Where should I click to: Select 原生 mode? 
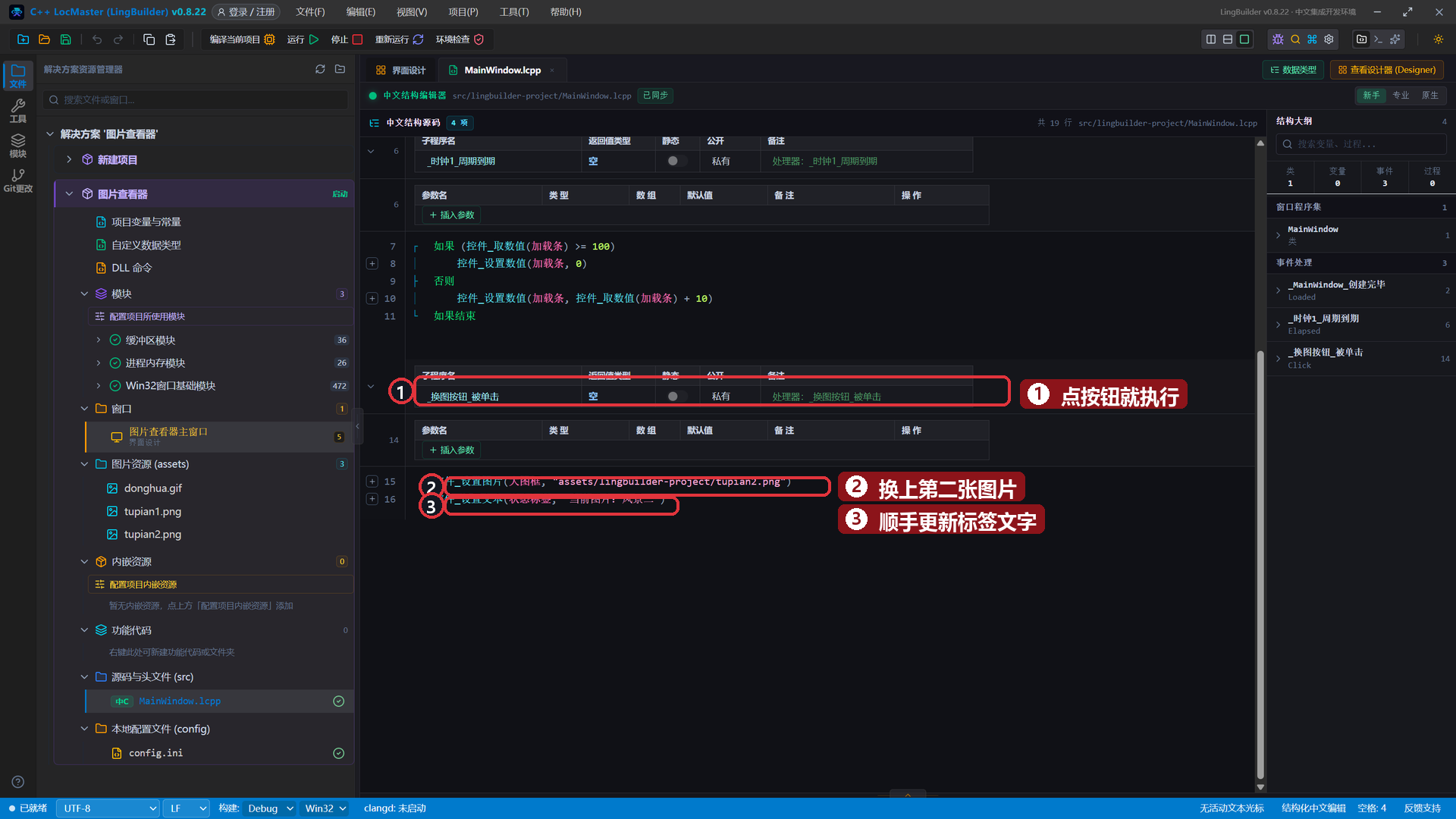(x=1429, y=96)
